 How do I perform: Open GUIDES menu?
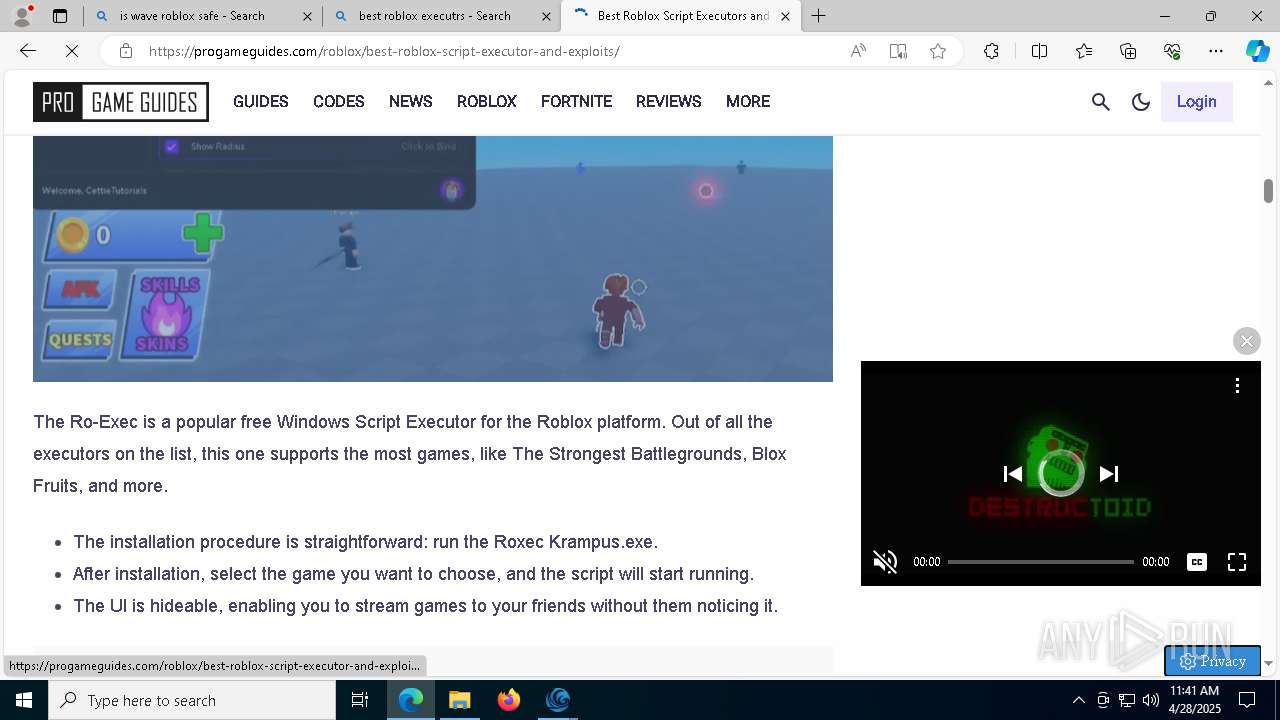[x=261, y=102]
